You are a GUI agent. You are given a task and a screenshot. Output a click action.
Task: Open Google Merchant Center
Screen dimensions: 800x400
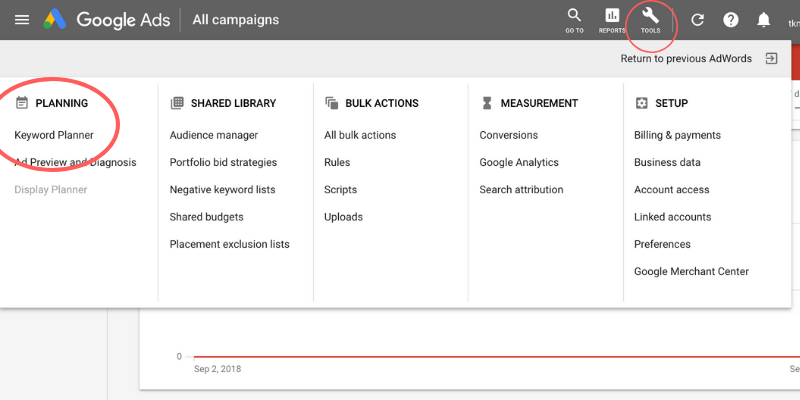point(691,271)
